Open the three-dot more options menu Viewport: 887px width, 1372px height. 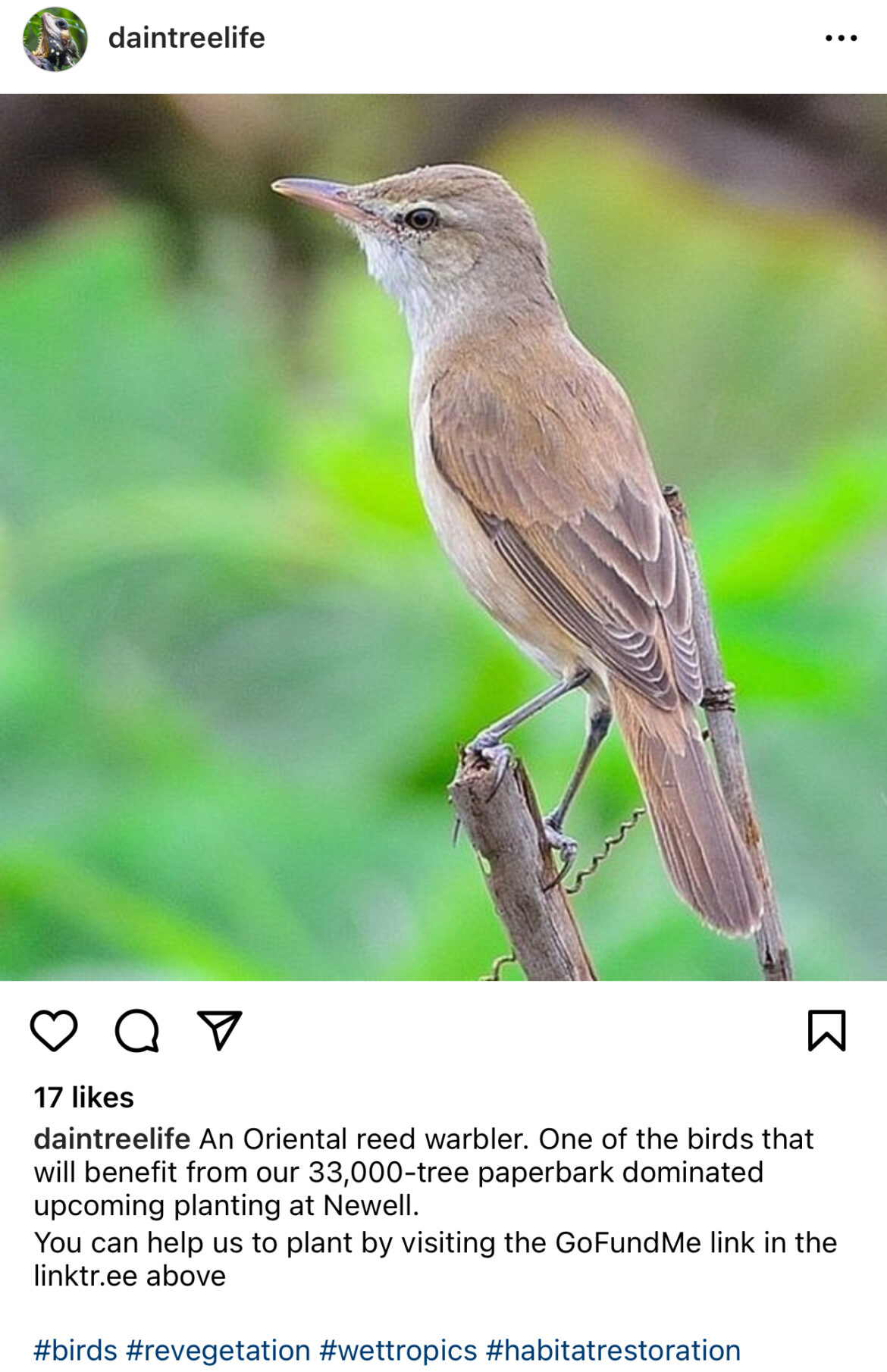tap(841, 38)
